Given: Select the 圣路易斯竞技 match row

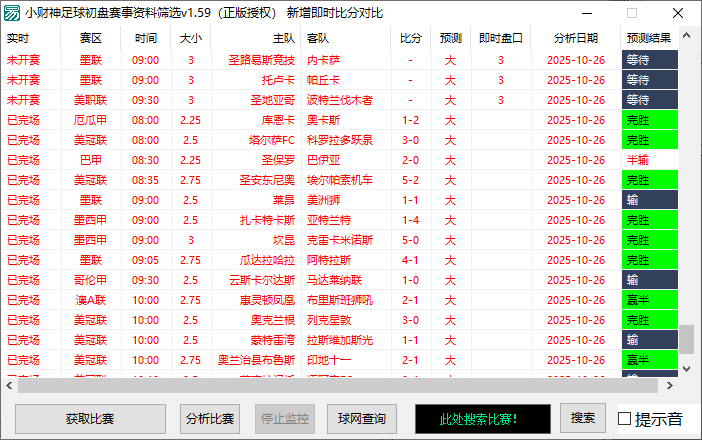Looking at the screenshot, I should point(262,60).
